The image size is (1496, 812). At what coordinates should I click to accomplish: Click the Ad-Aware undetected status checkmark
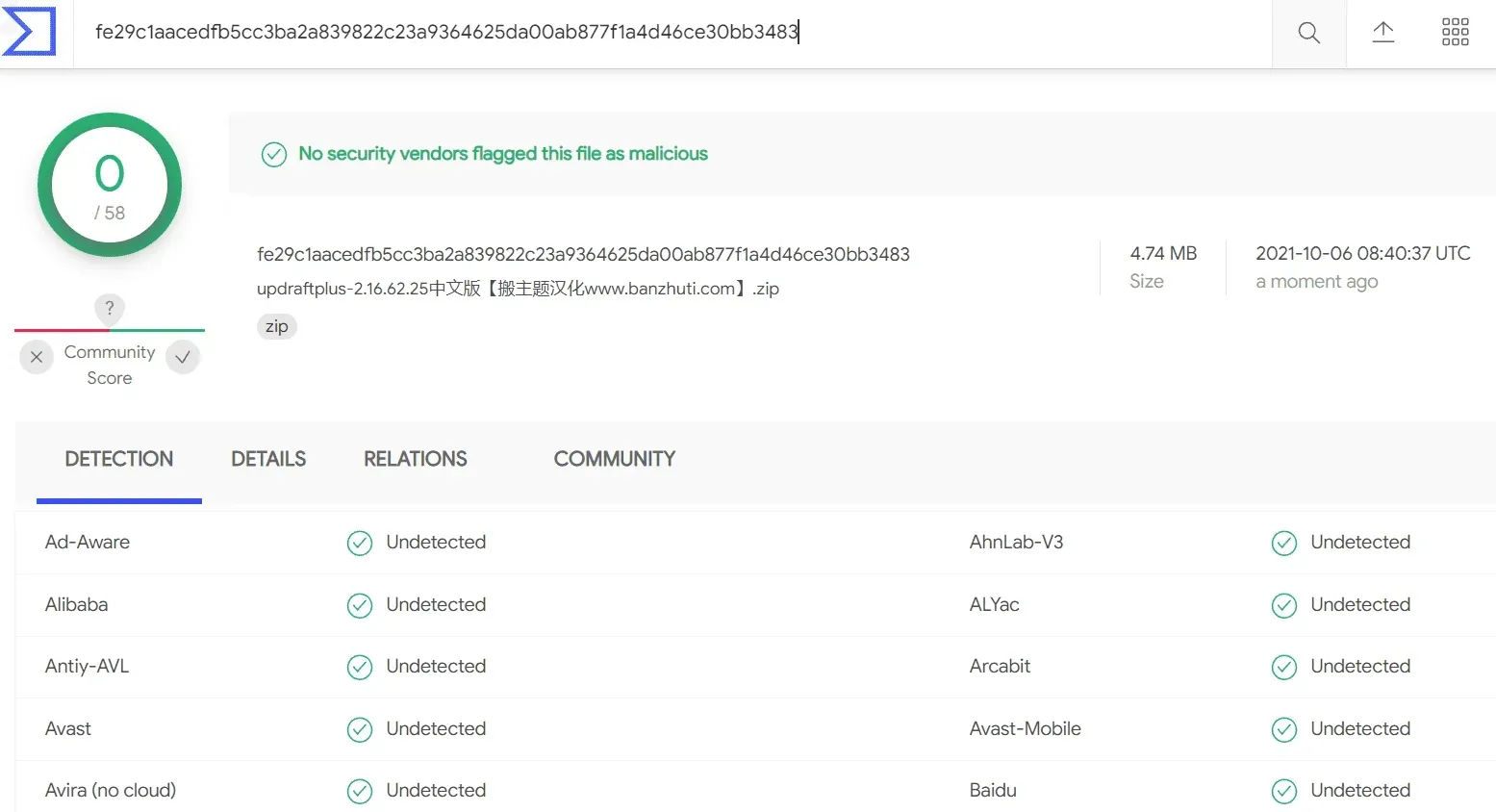click(x=360, y=544)
